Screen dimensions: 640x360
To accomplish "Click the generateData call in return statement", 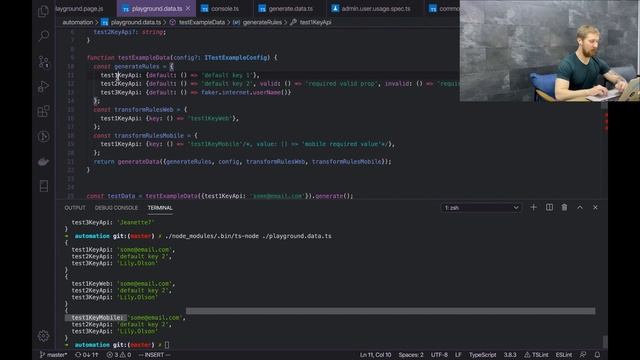I will point(138,162).
